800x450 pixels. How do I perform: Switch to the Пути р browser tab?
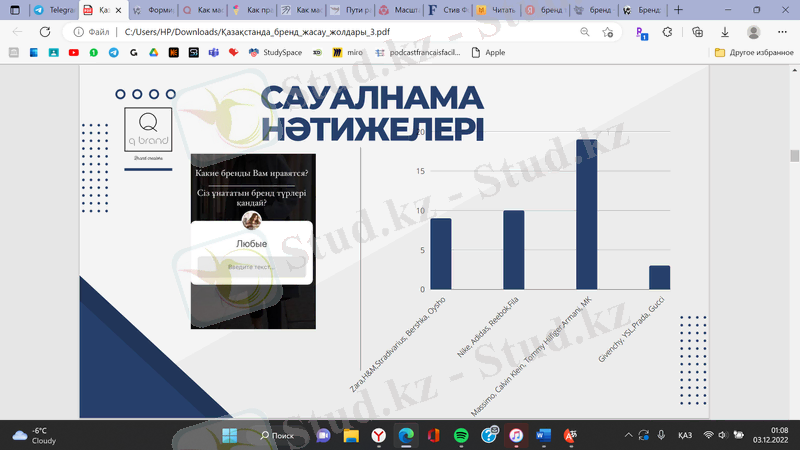pyautogui.click(x=351, y=10)
